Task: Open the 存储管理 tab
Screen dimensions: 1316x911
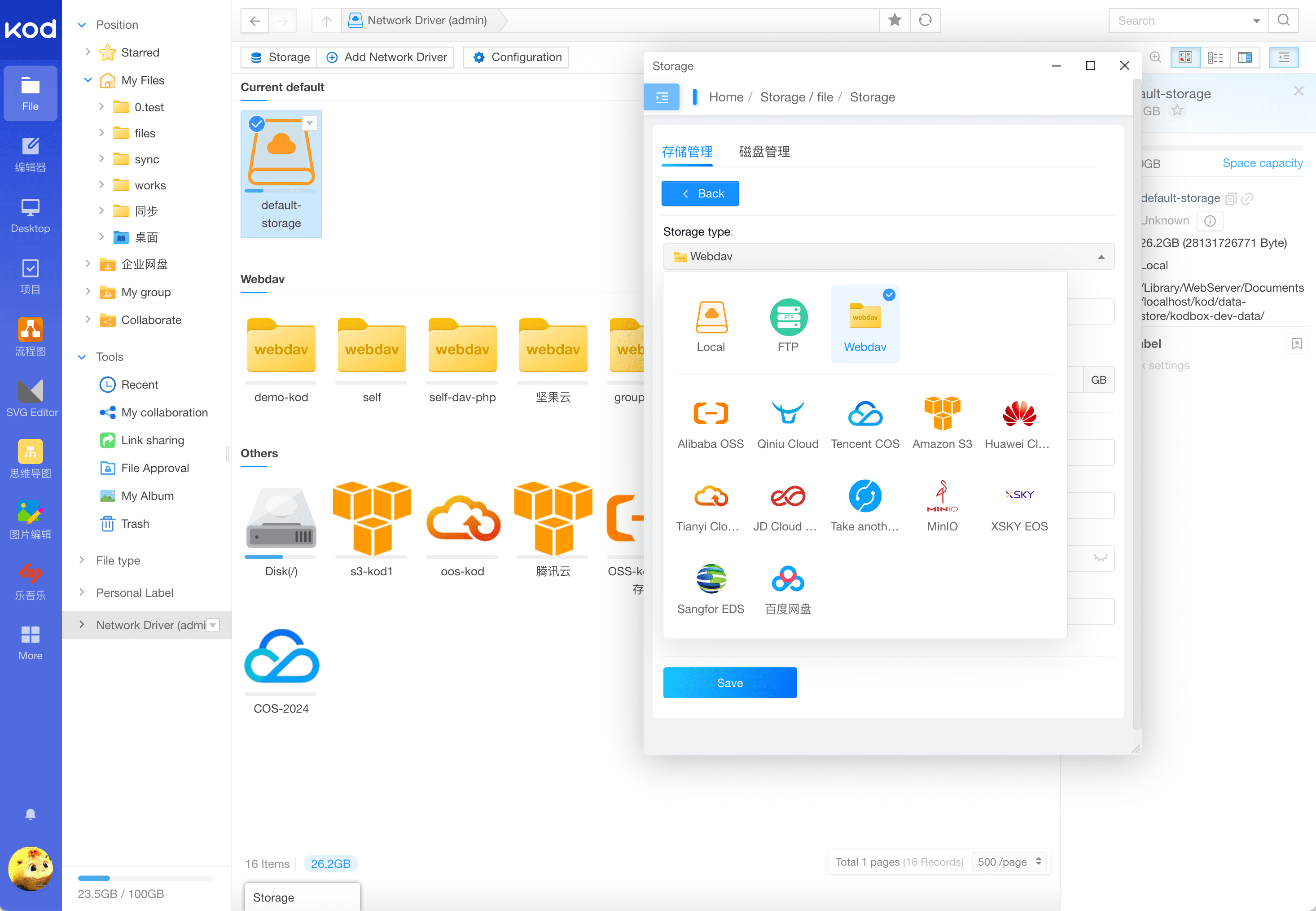Action: point(687,151)
